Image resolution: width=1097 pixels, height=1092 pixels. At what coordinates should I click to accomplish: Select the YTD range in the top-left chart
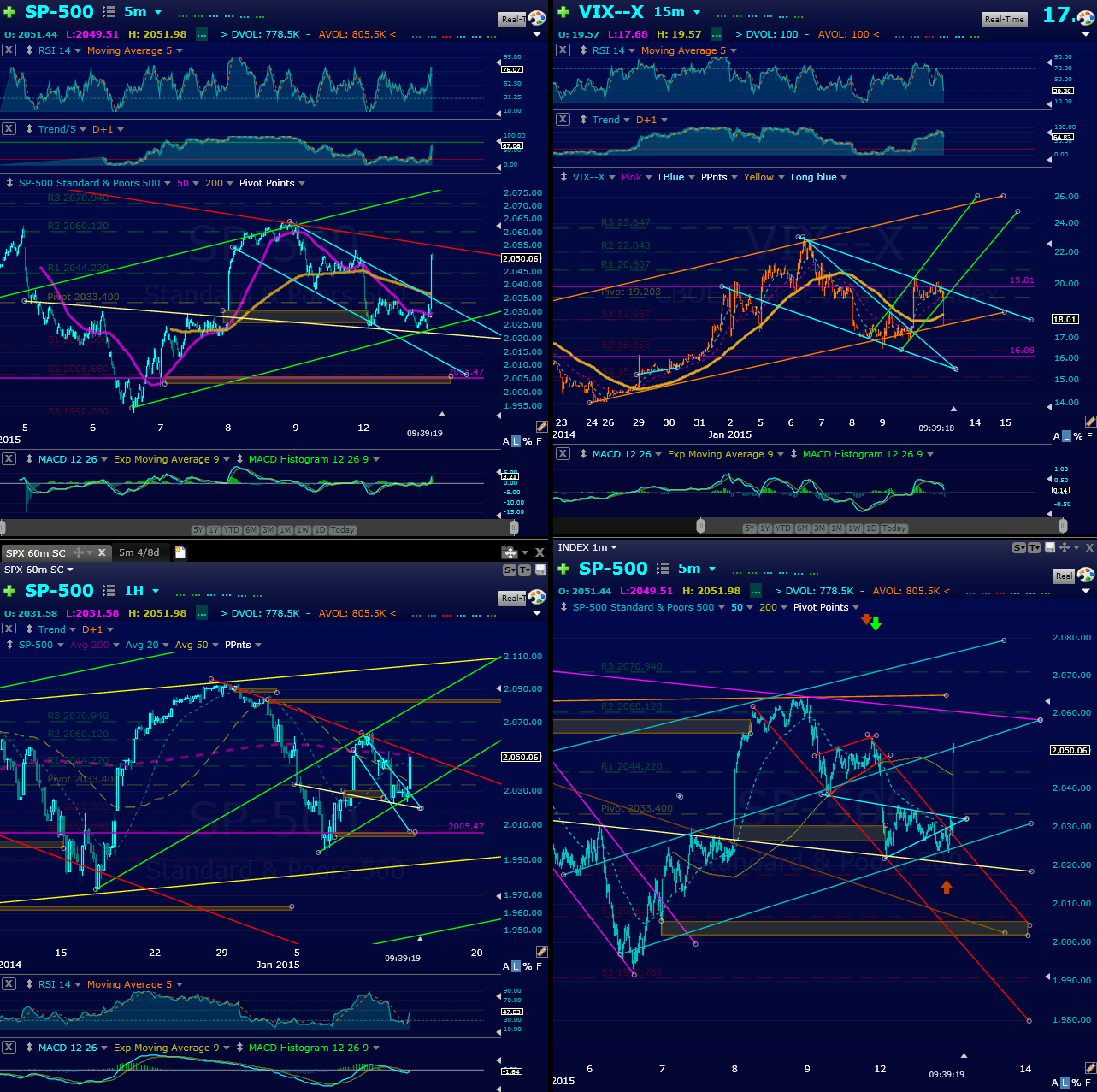click(232, 530)
